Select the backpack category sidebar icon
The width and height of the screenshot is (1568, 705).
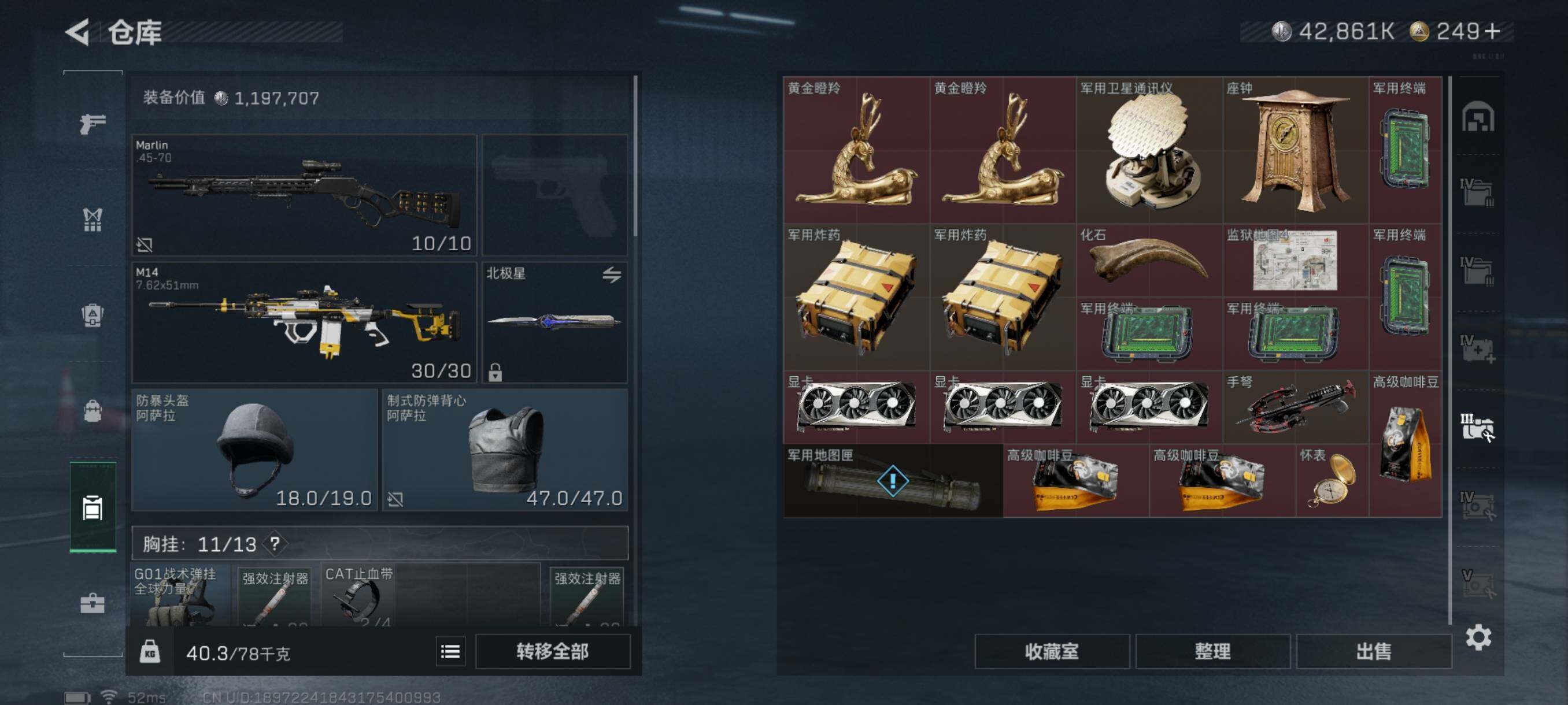[x=93, y=411]
